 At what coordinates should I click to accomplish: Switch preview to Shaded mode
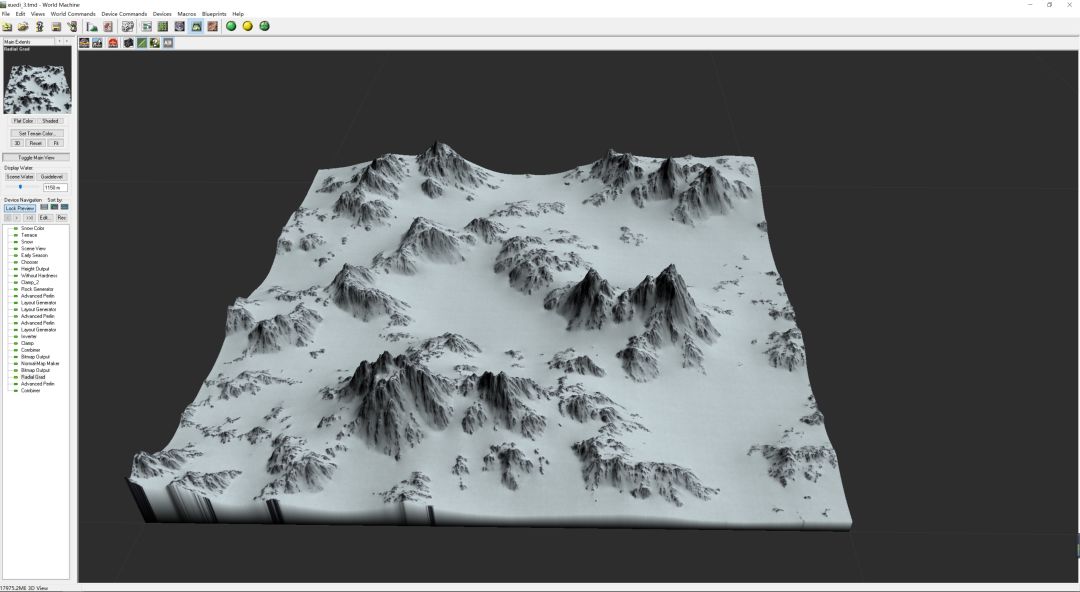pos(50,121)
